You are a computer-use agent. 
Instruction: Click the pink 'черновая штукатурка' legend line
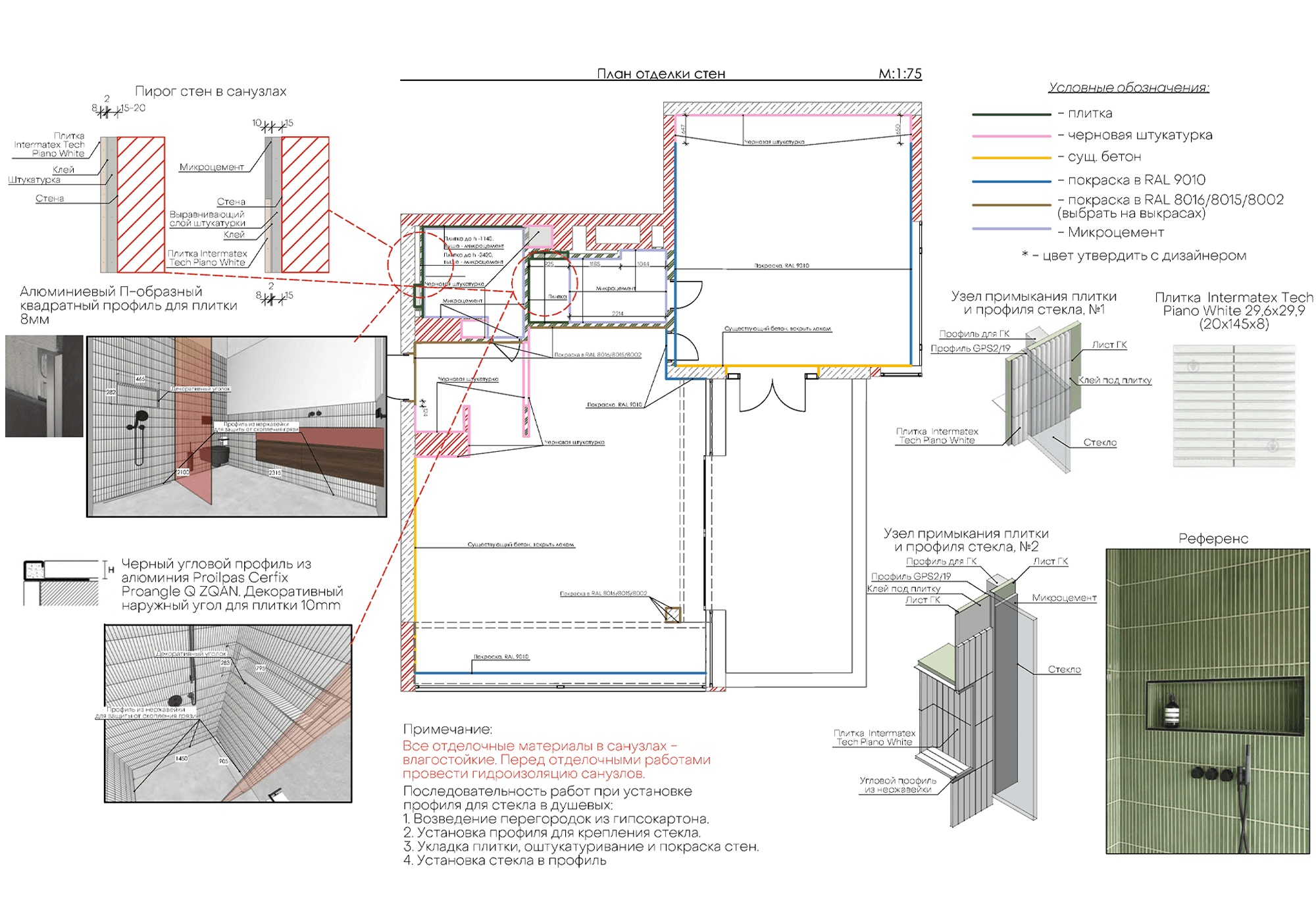click(1011, 136)
